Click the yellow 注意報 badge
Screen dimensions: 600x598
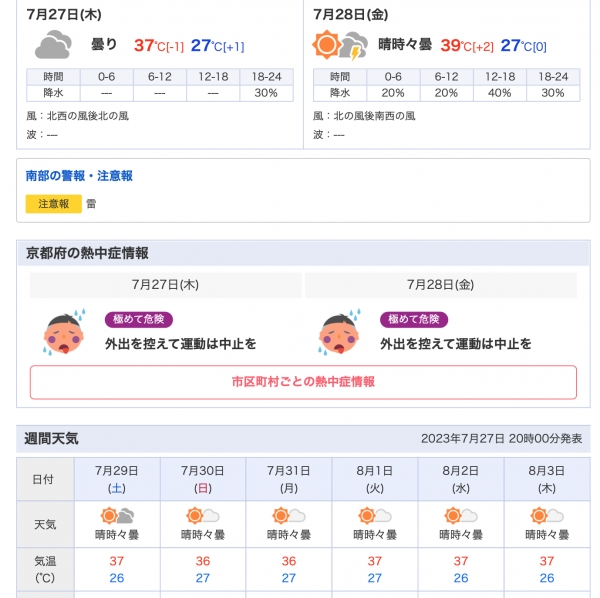(x=54, y=204)
